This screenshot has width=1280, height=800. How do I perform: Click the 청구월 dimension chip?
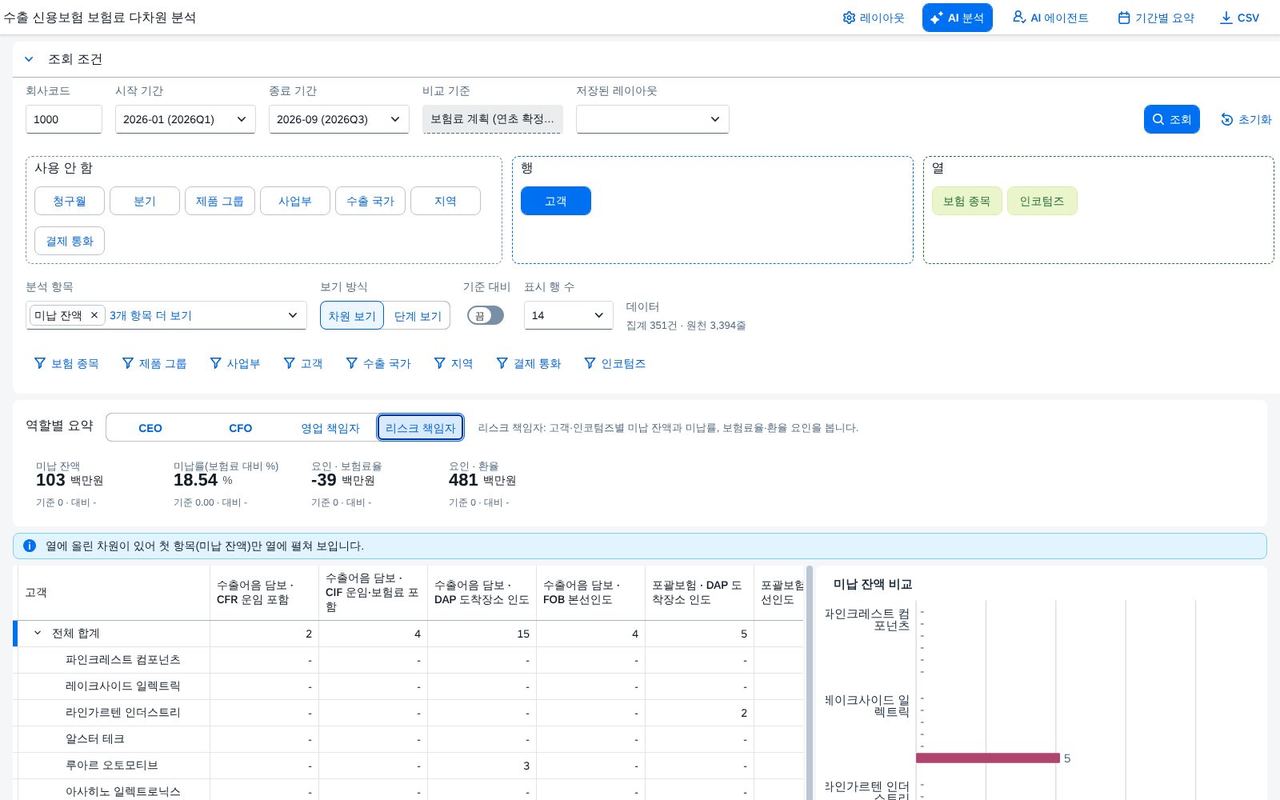[70, 201]
